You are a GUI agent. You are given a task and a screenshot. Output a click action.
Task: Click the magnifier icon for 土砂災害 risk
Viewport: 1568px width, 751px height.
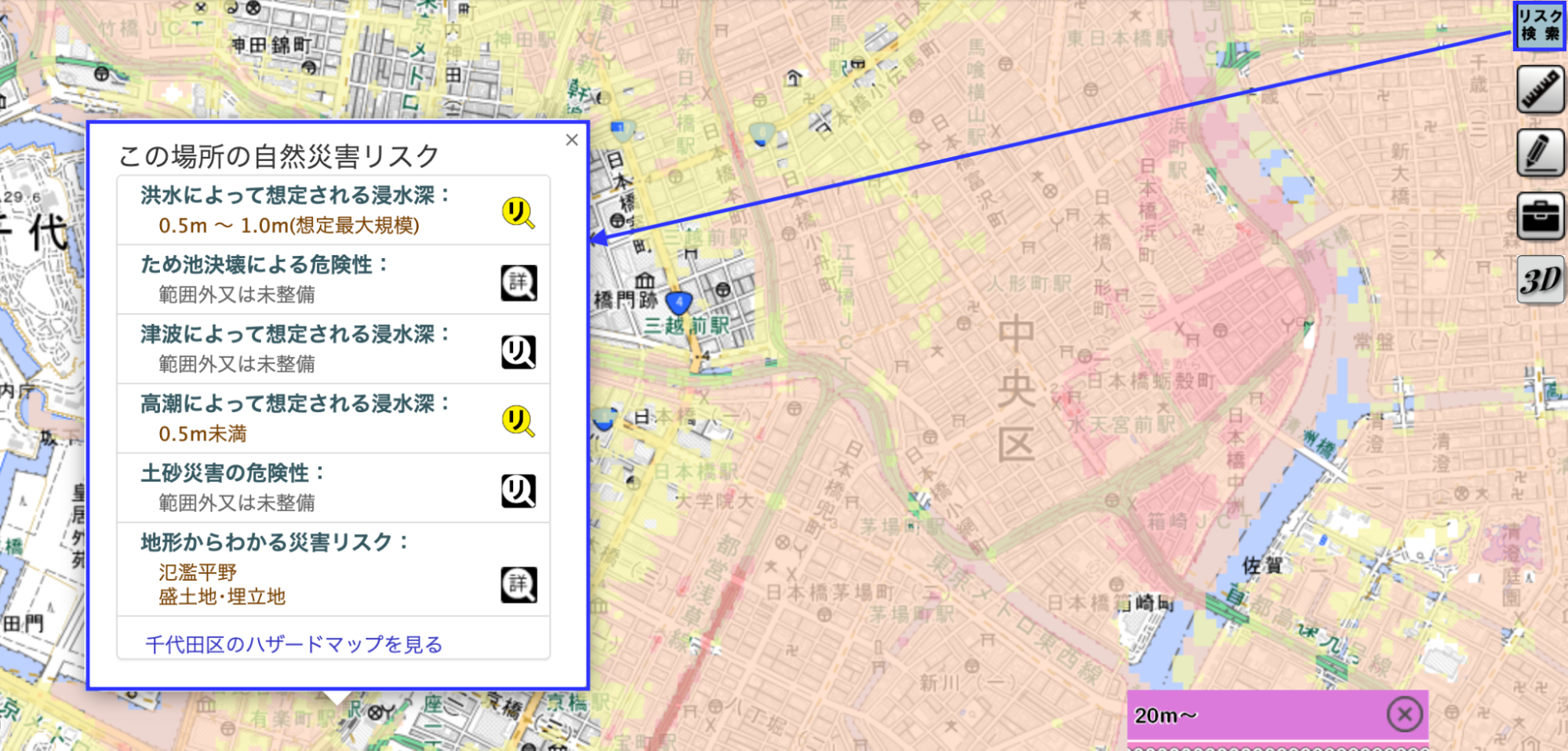click(x=518, y=491)
